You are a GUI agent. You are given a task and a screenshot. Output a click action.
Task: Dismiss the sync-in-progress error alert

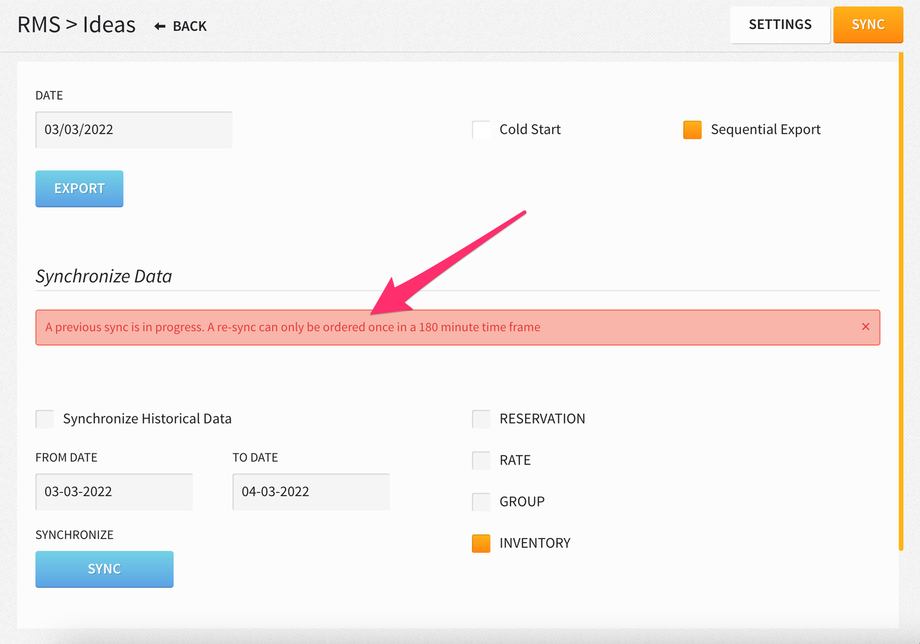point(865,327)
